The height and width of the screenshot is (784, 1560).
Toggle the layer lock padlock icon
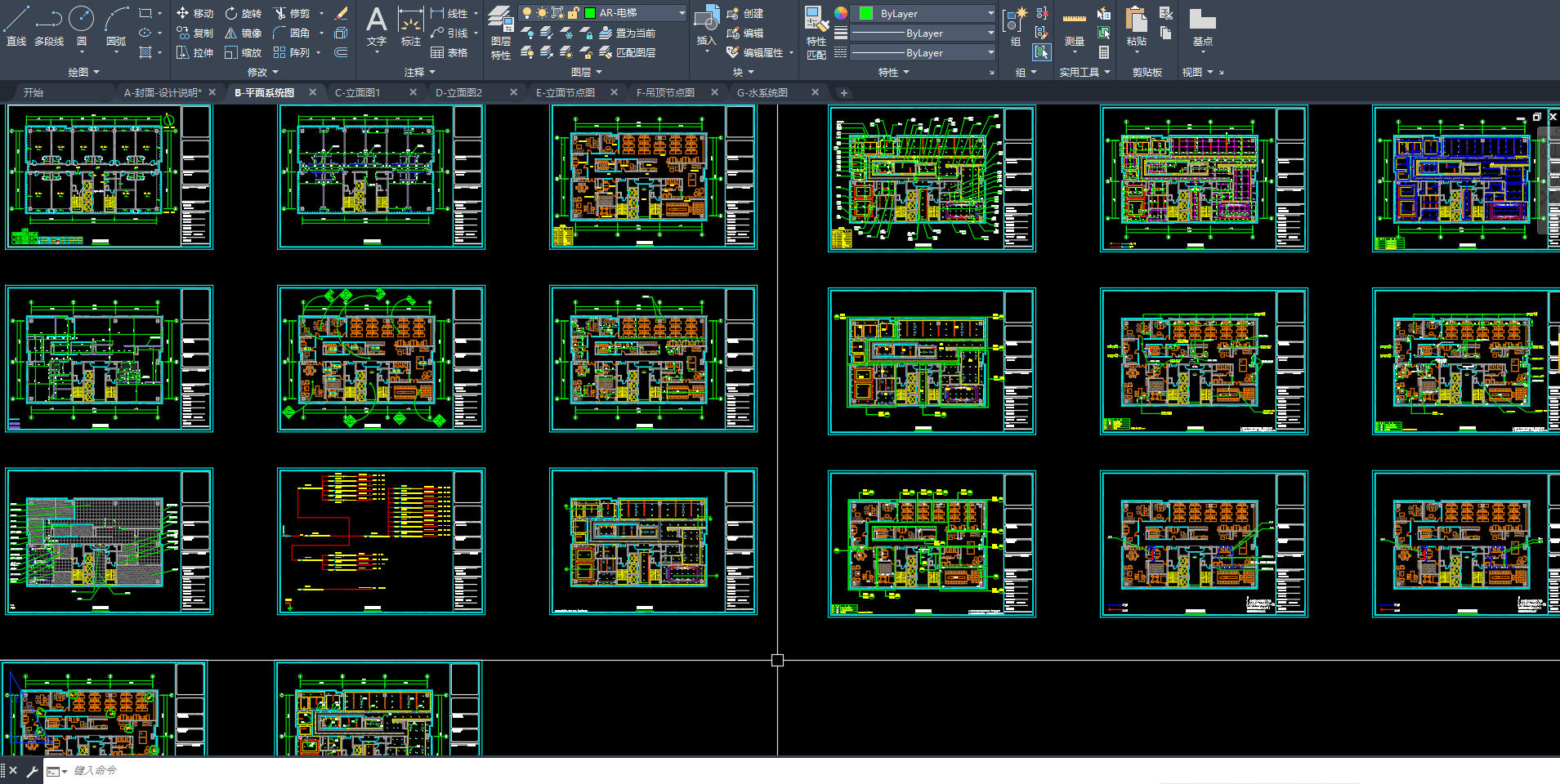574,13
